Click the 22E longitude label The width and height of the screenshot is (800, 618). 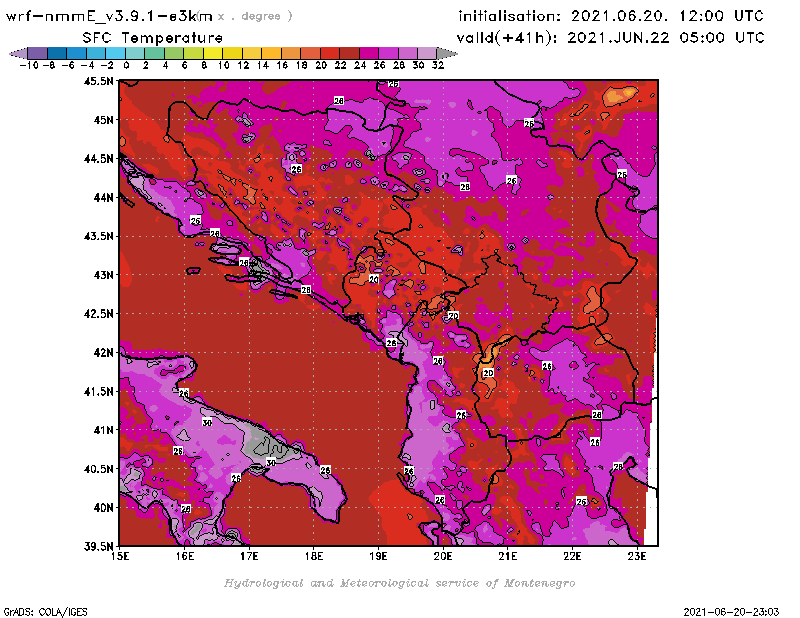coord(572,556)
